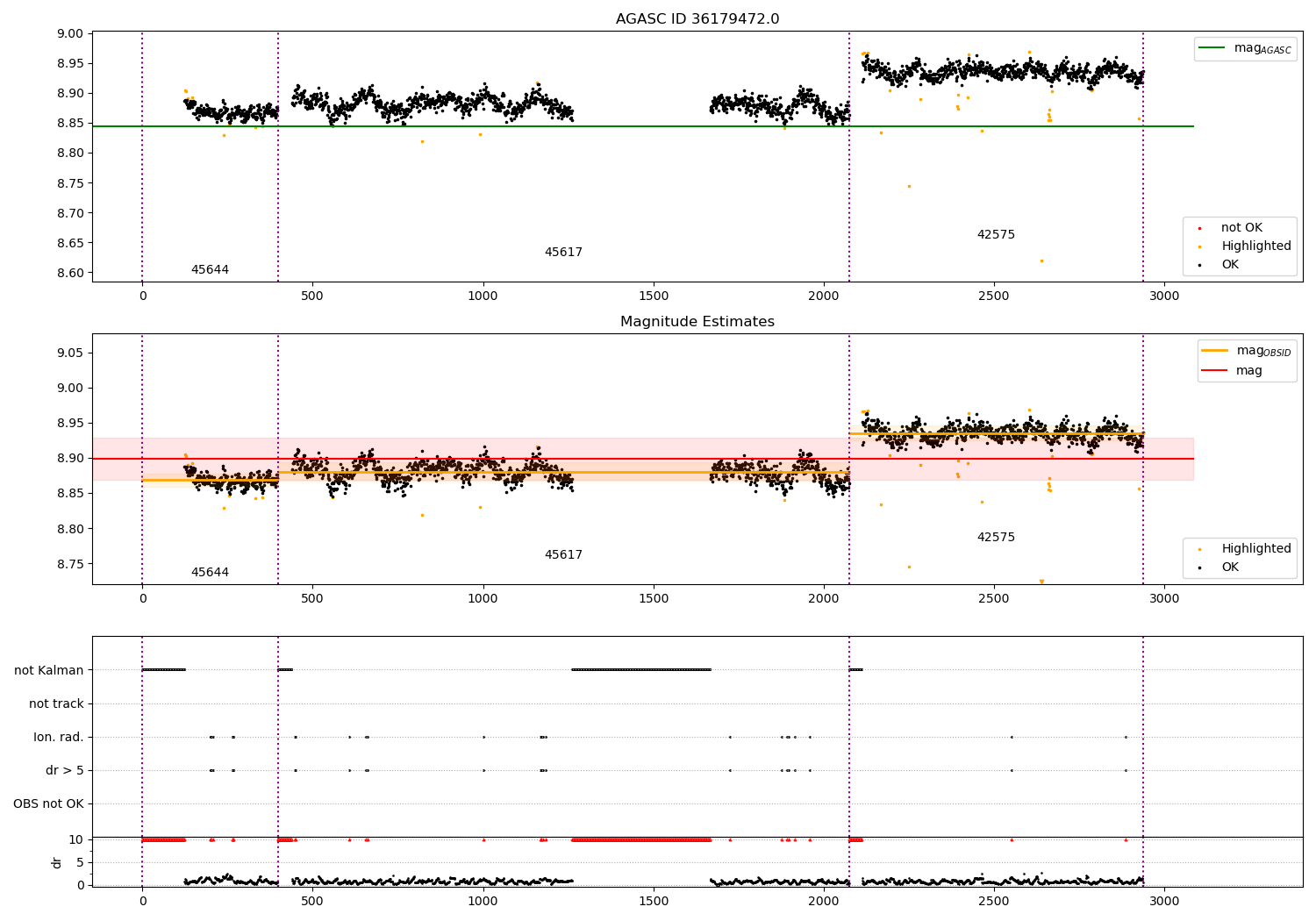This screenshot has height=921, width=1316.
Task: Select label 42575 in Magnitude Estimates plot
Action: point(996,538)
